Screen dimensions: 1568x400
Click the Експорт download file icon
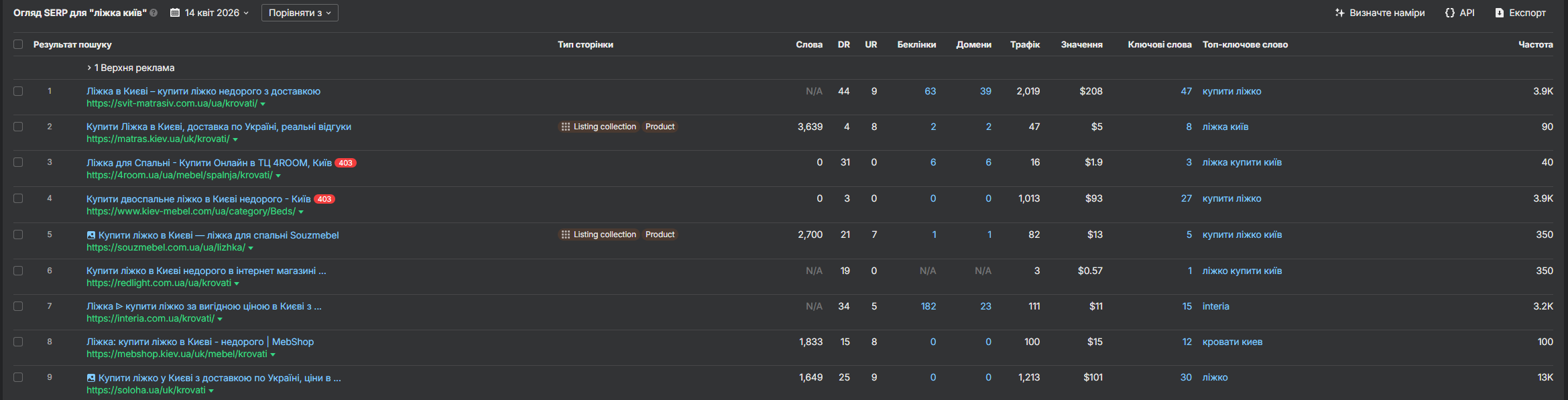click(x=1500, y=13)
